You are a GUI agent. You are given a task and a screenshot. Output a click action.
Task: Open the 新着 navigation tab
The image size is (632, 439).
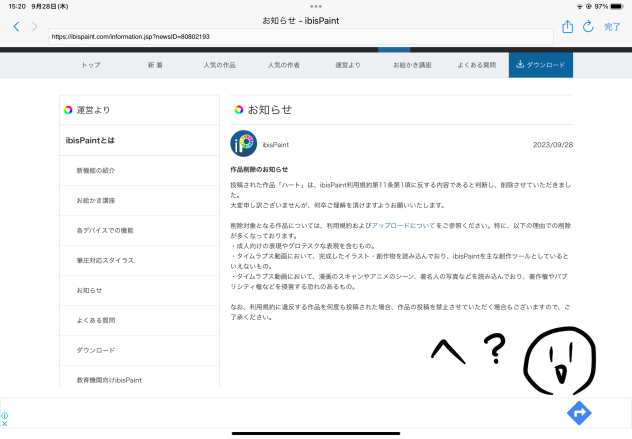pyautogui.click(x=155, y=65)
